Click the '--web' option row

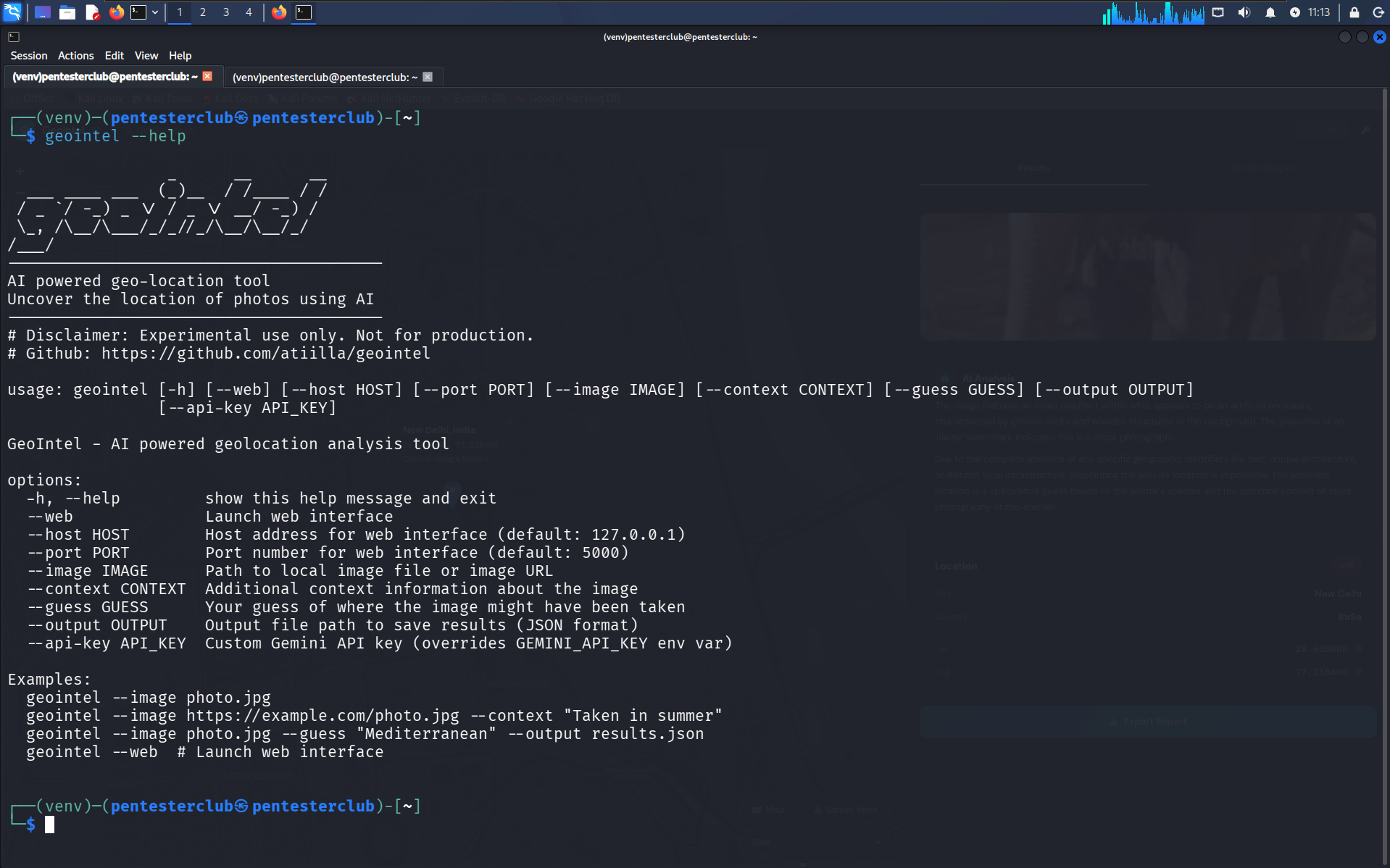tap(210, 517)
